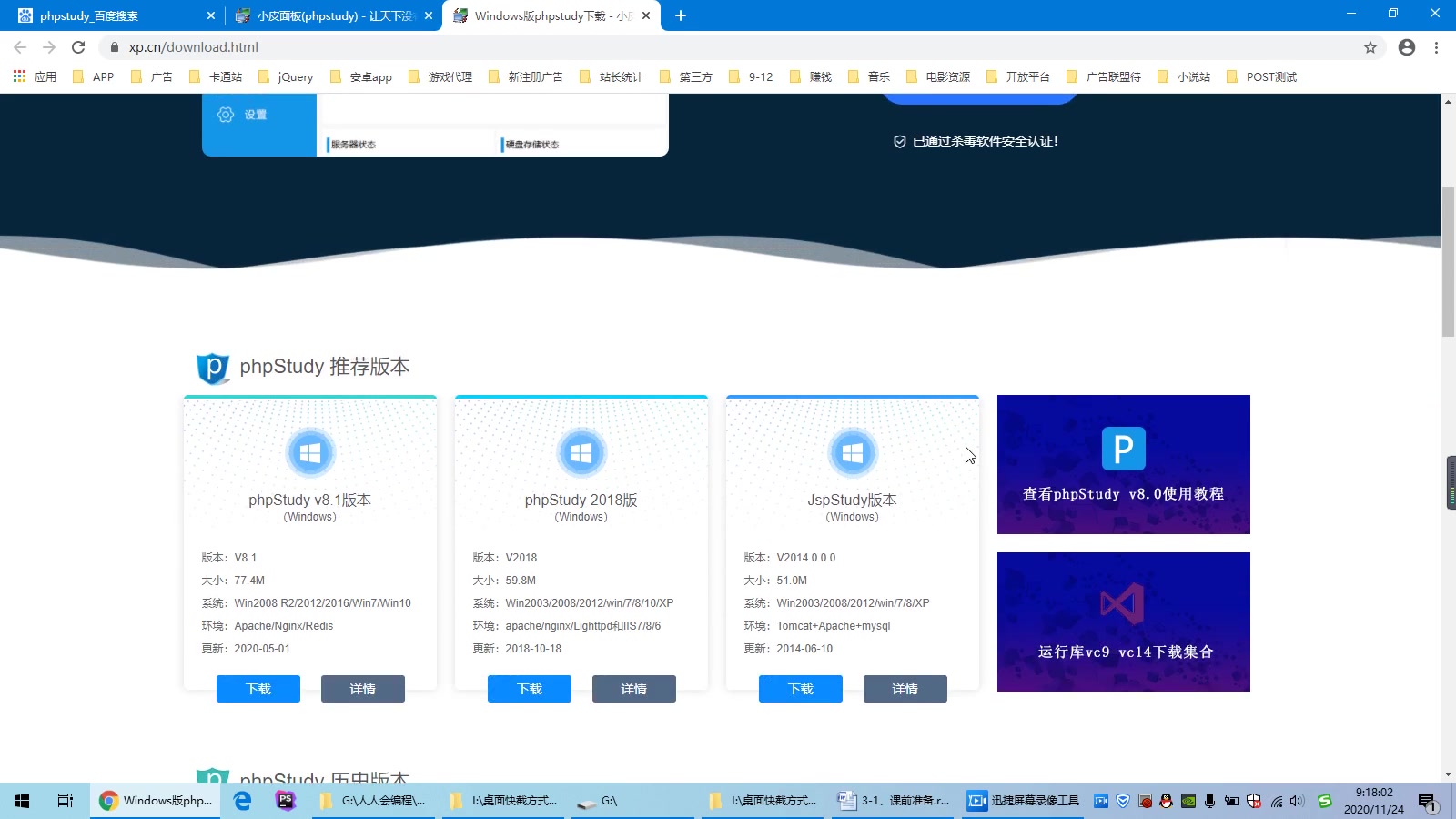Image resolution: width=1456 pixels, height=819 pixels.
Task: Open the 开放平台 bookmark folder
Action: pyautogui.click(x=1017, y=76)
